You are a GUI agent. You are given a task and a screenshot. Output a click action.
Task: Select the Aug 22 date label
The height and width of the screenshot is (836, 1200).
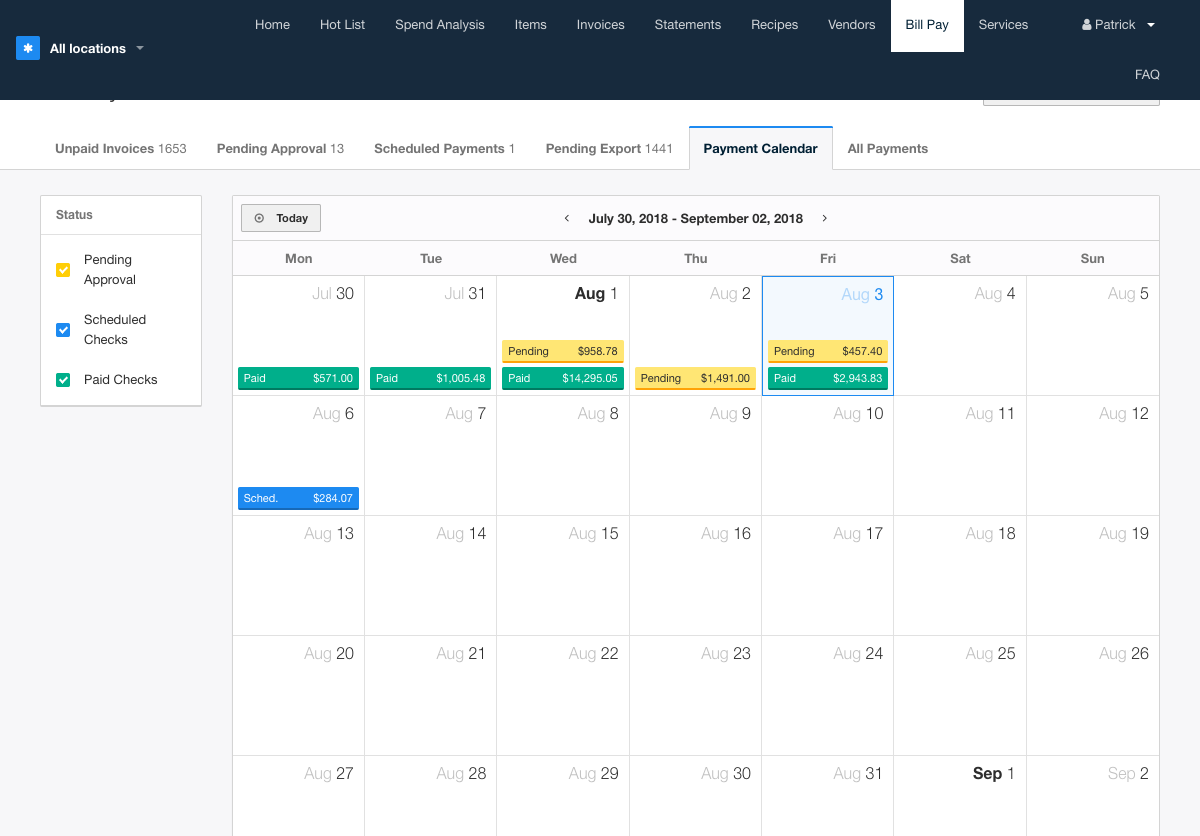pyautogui.click(x=594, y=654)
